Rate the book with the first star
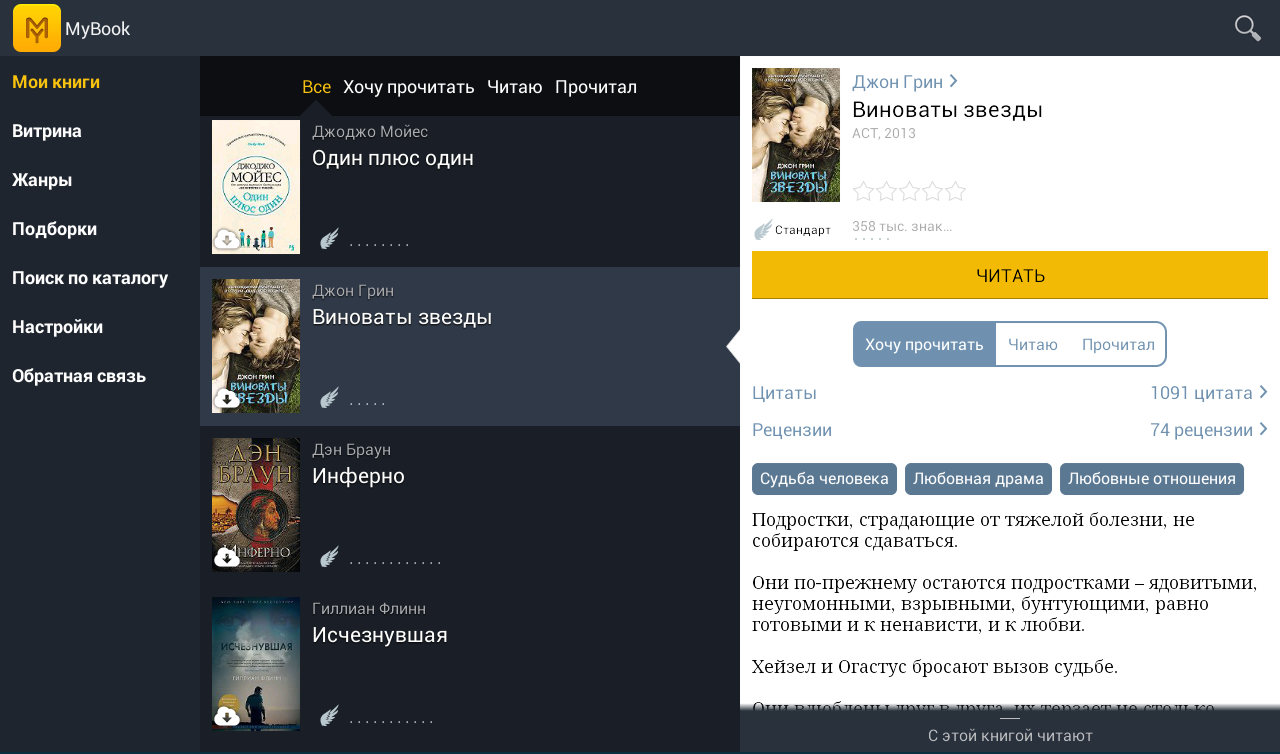This screenshot has width=1280, height=754. [864, 191]
